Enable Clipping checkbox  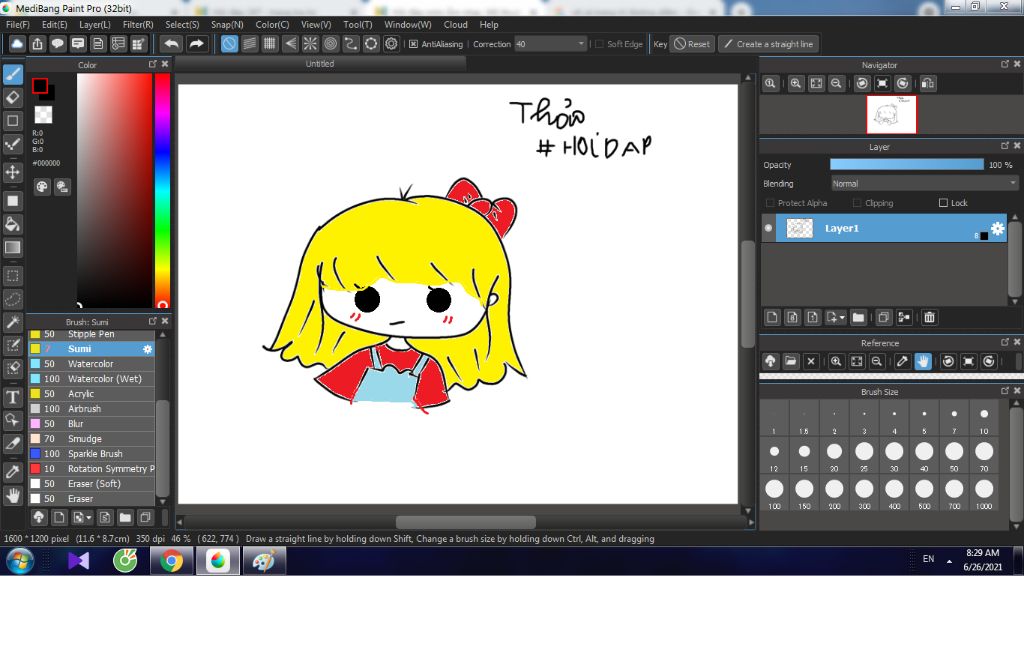[x=857, y=203]
